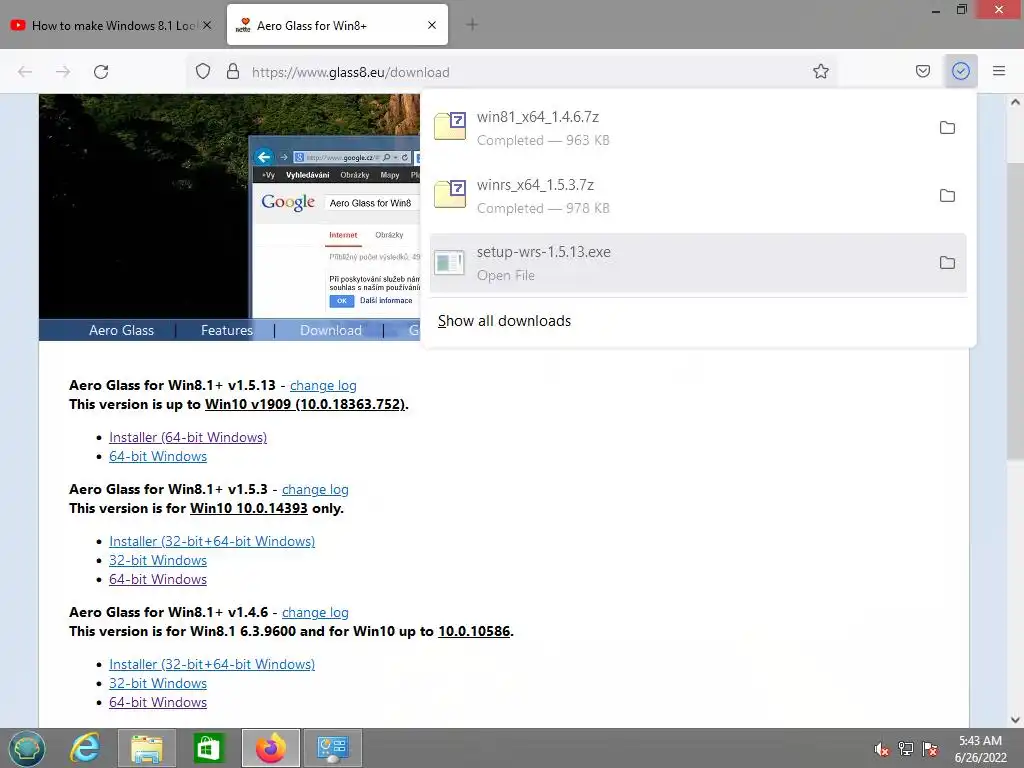Open the Features site menu item
The width and height of the screenshot is (1024, 768).
227,330
